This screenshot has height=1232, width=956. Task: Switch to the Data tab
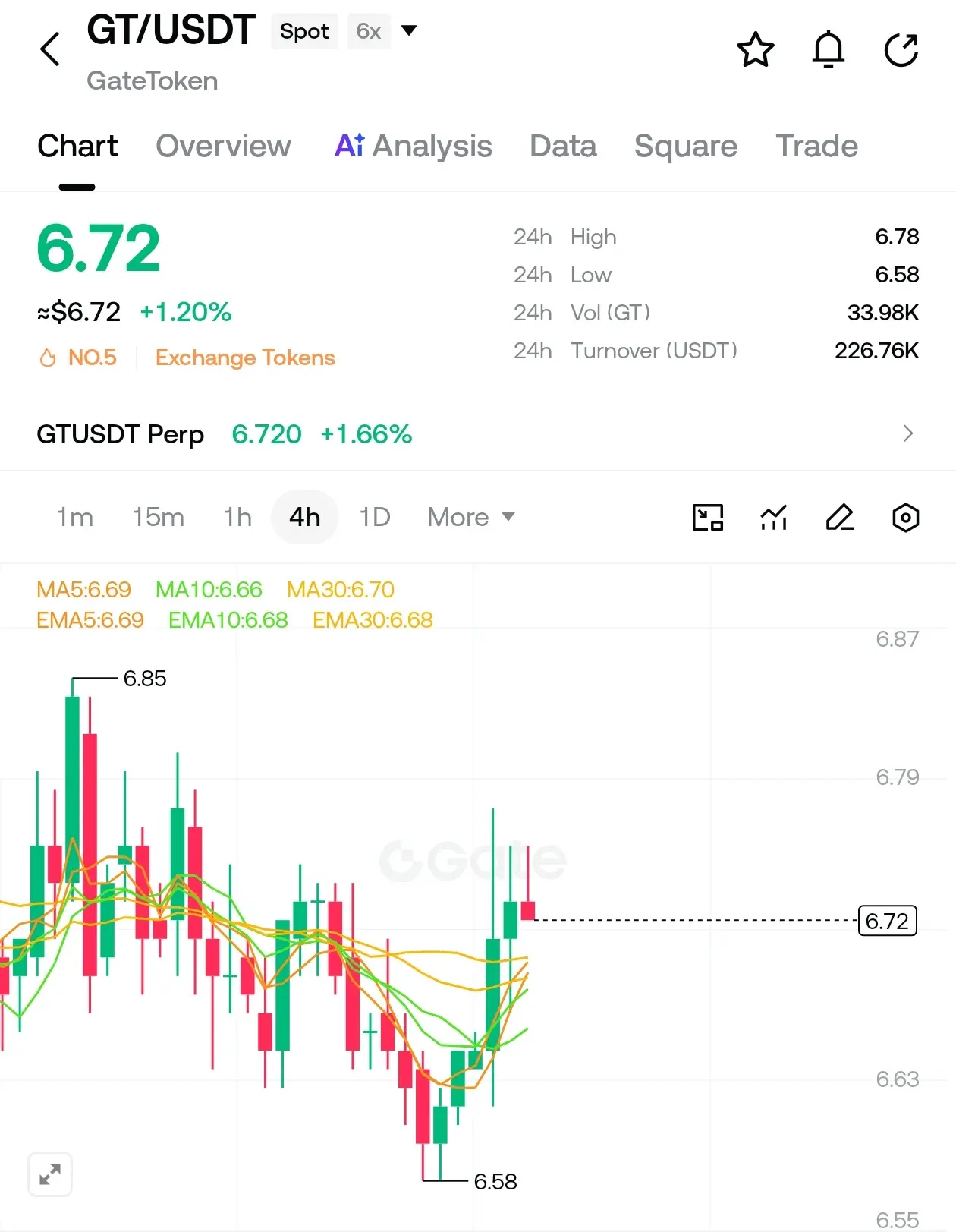click(x=563, y=146)
